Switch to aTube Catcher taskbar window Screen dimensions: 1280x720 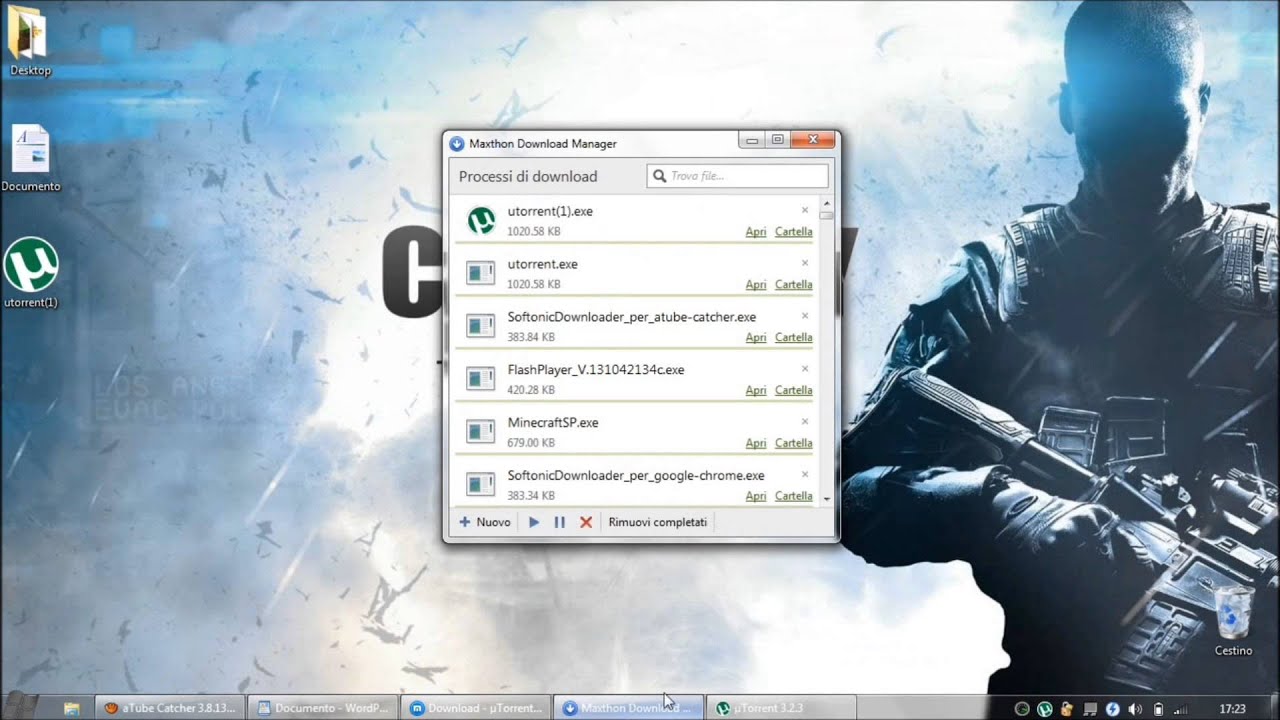coord(170,708)
